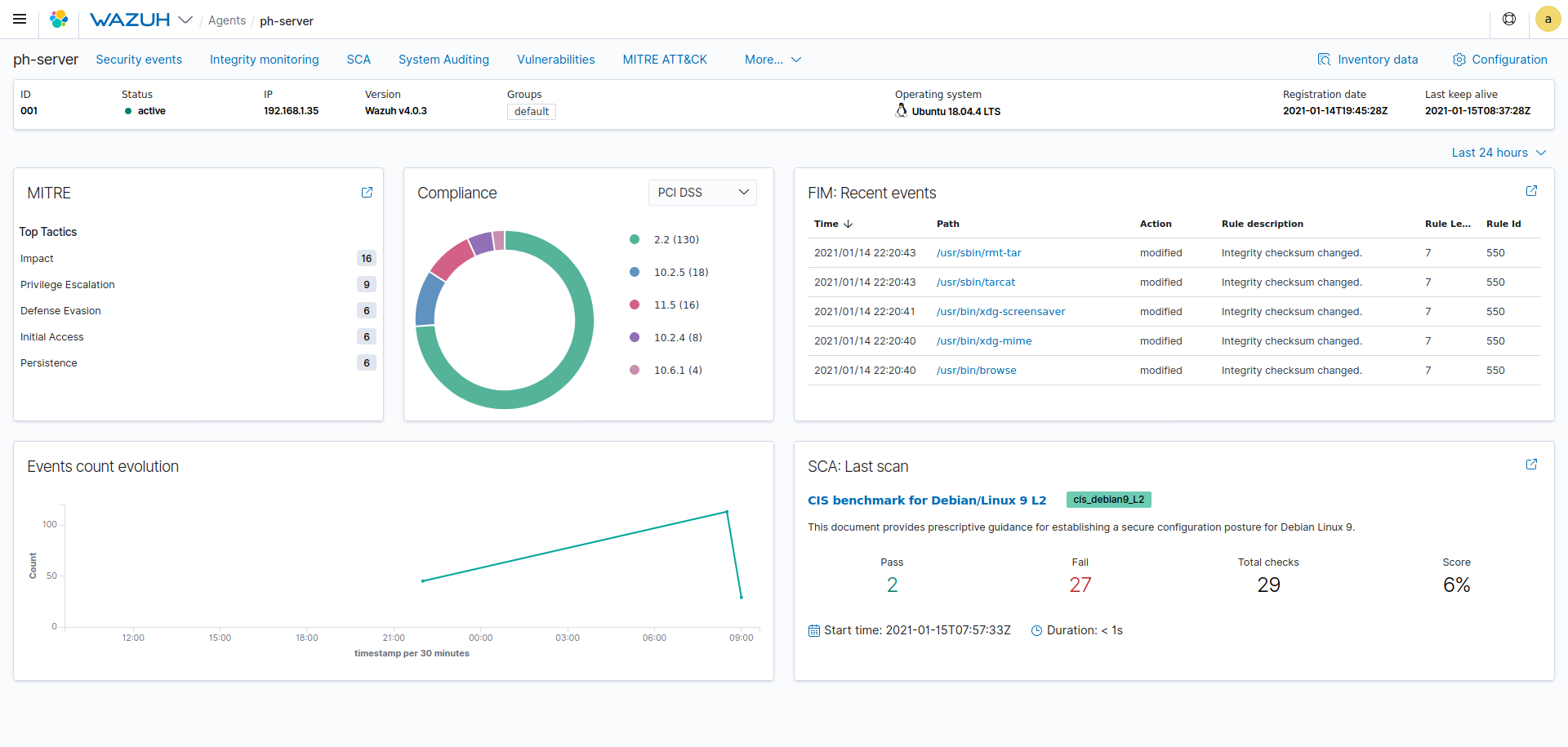Viewport: 1568px width, 747px height.
Task: Click the blue 10.2.5 legend swatch
Action: 635,272
